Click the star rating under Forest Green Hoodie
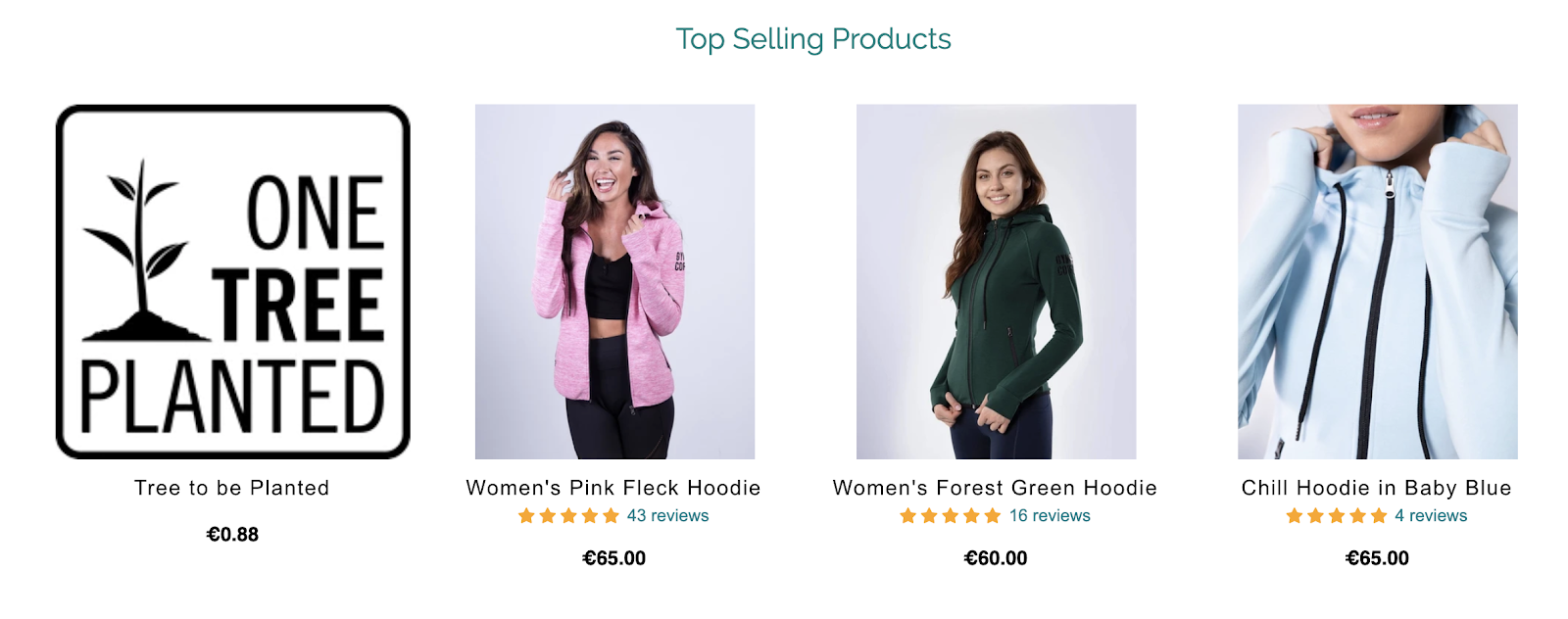 (950, 516)
